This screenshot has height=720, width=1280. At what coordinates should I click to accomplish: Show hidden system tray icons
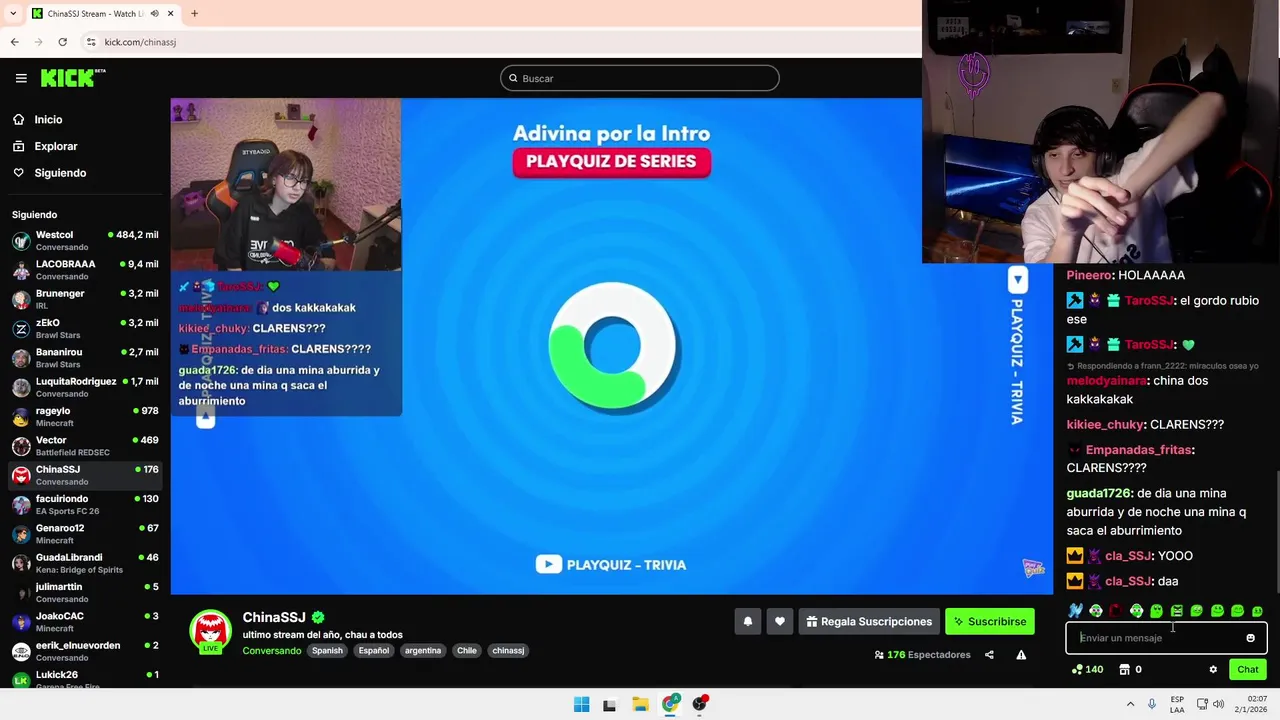coord(1130,704)
